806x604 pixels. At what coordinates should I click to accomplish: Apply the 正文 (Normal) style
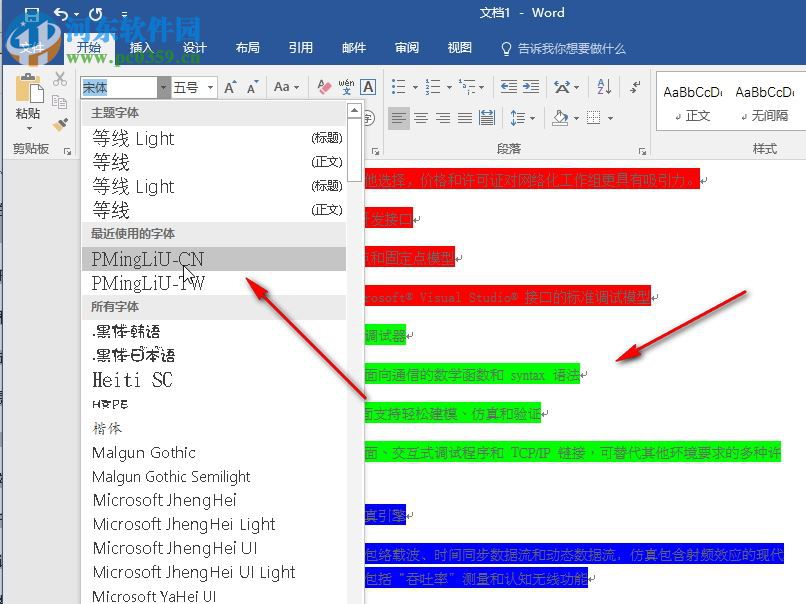[692, 104]
